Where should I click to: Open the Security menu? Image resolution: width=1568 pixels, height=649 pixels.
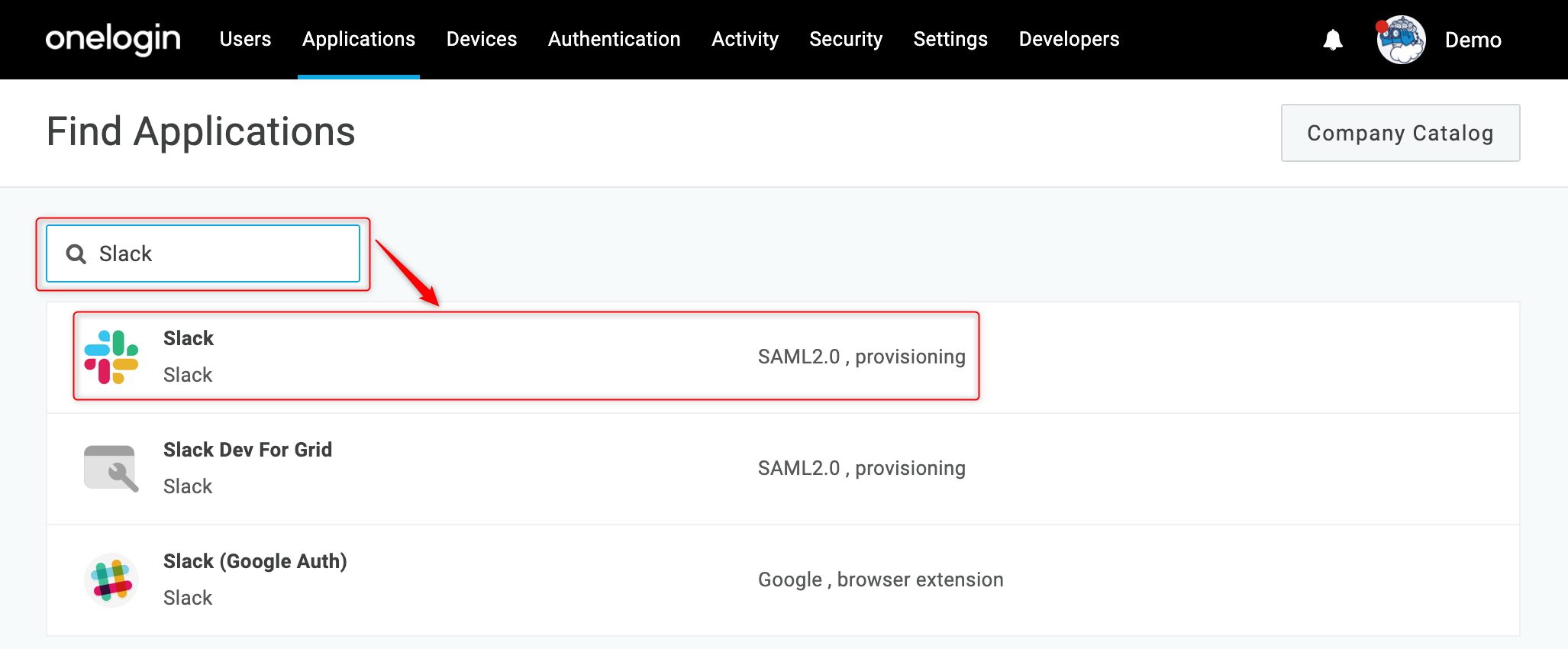click(x=846, y=39)
